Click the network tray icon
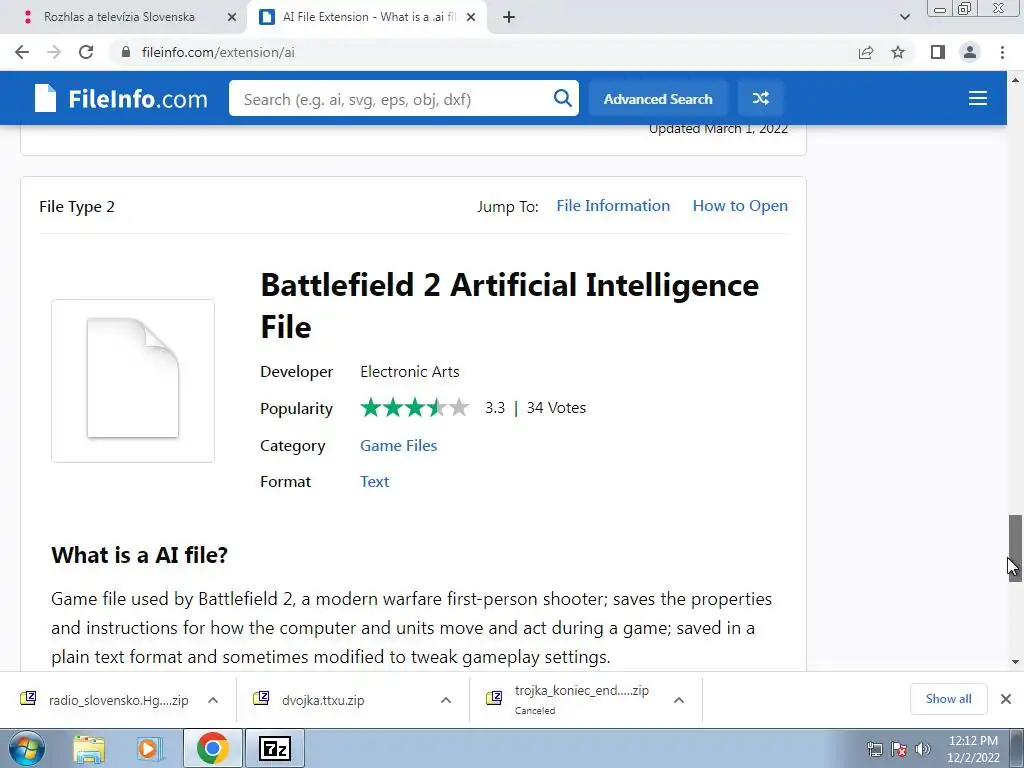Image resolution: width=1024 pixels, height=768 pixels. [874, 748]
